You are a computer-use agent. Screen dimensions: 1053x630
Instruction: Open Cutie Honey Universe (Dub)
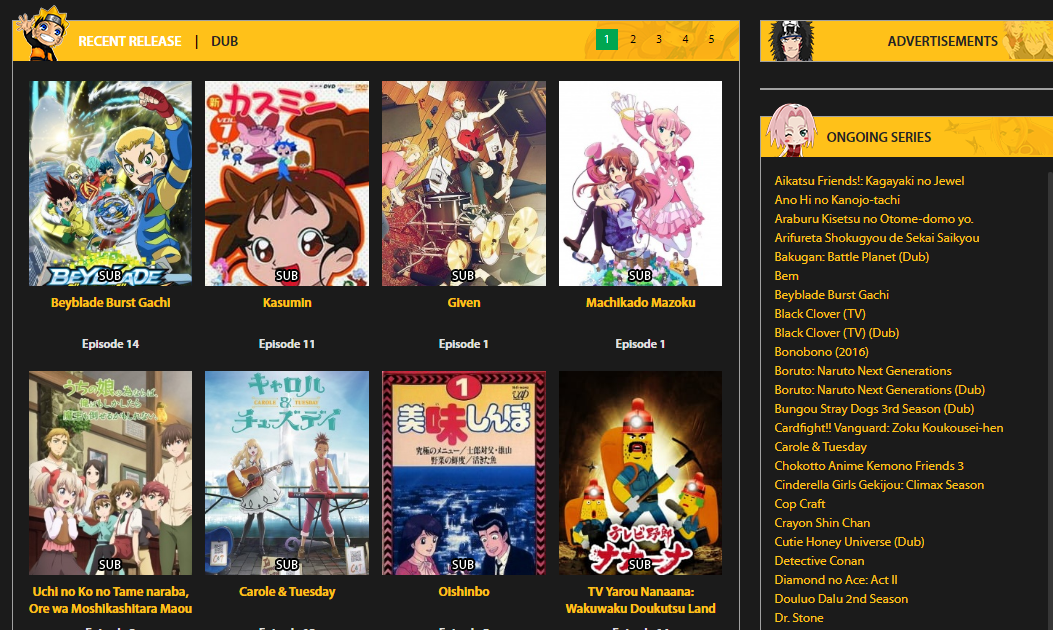tap(850, 541)
